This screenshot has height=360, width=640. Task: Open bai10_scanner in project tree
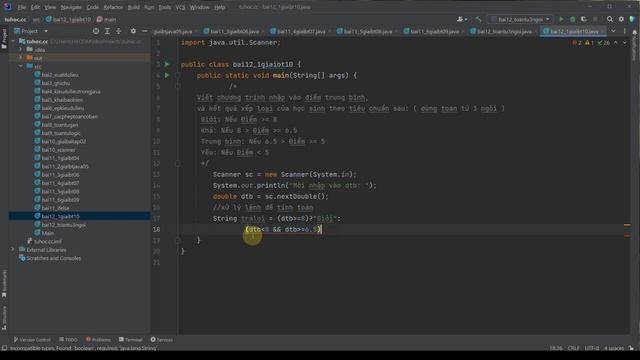pos(58,150)
